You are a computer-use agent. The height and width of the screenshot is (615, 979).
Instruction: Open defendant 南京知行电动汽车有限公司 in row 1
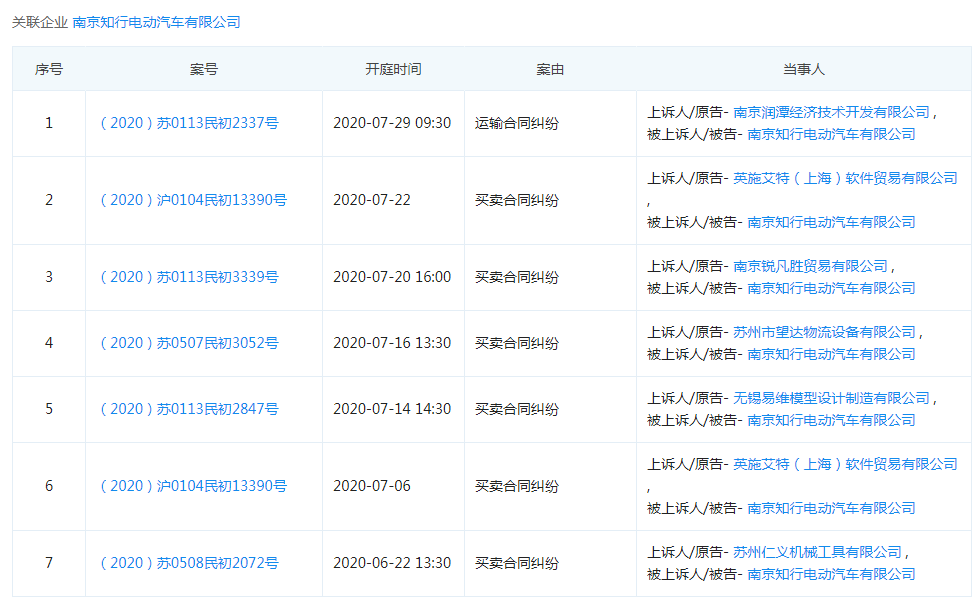click(831, 134)
